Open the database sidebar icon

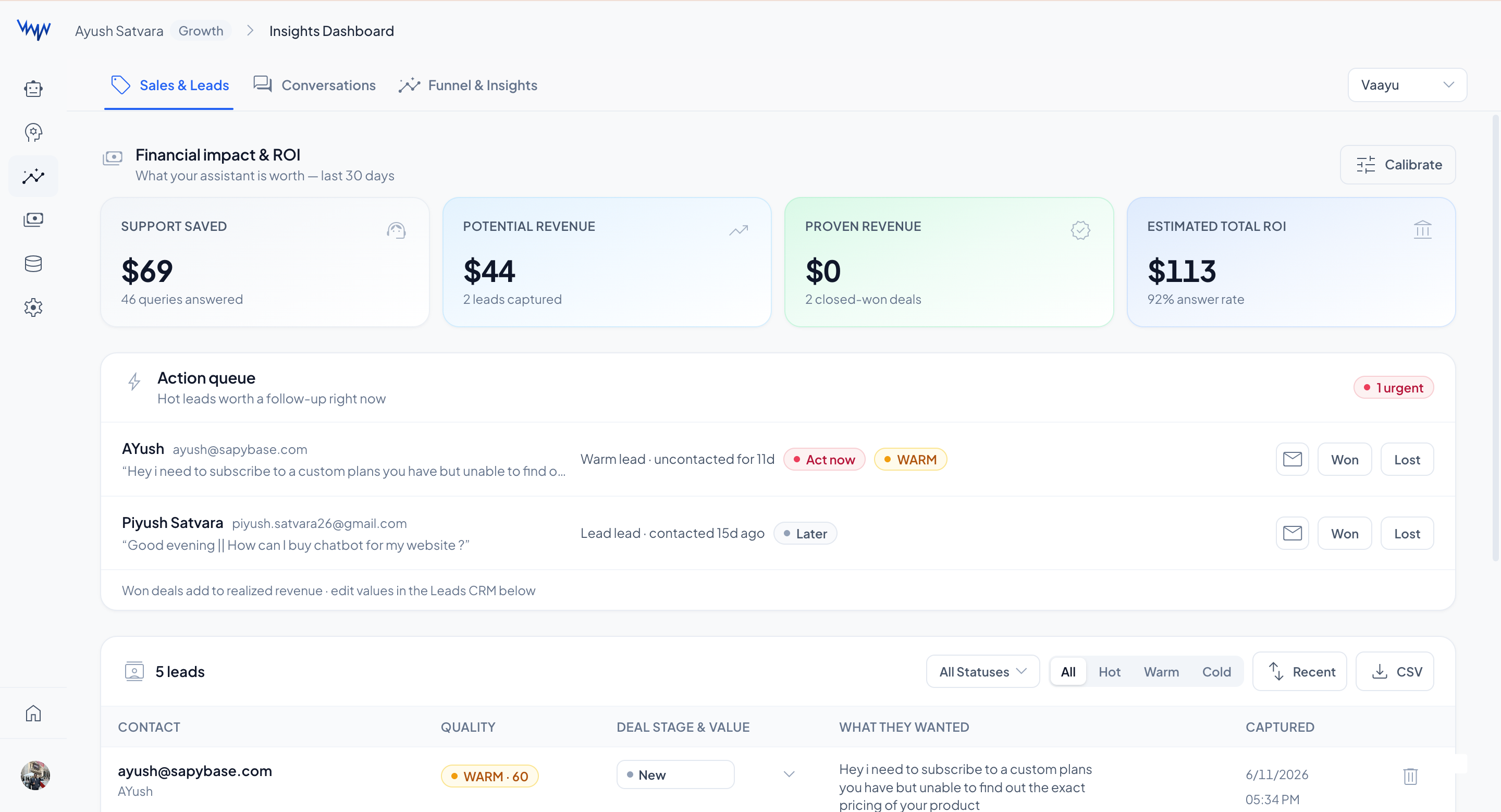(33, 264)
